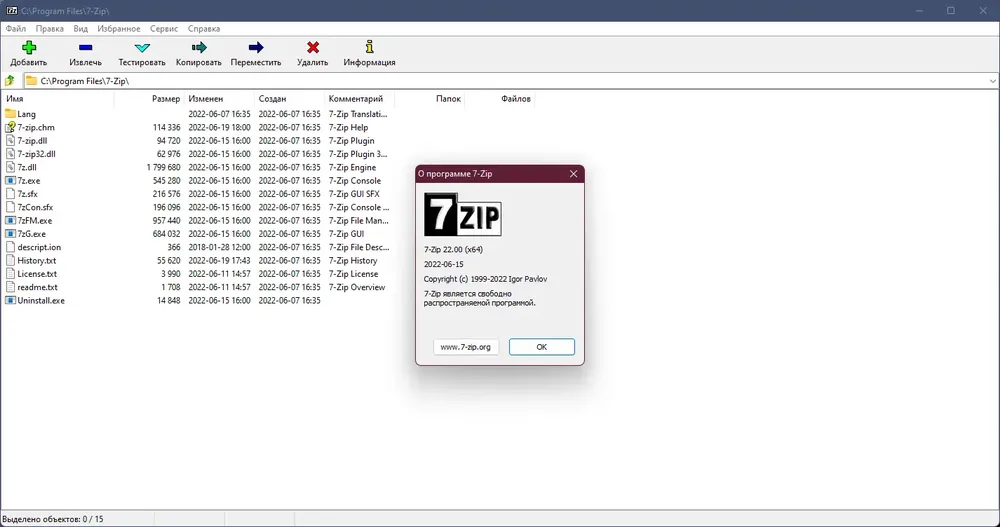This screenshot has width=1000, height=527.
Task: Open the Правка menu
Action: (49, 29)
